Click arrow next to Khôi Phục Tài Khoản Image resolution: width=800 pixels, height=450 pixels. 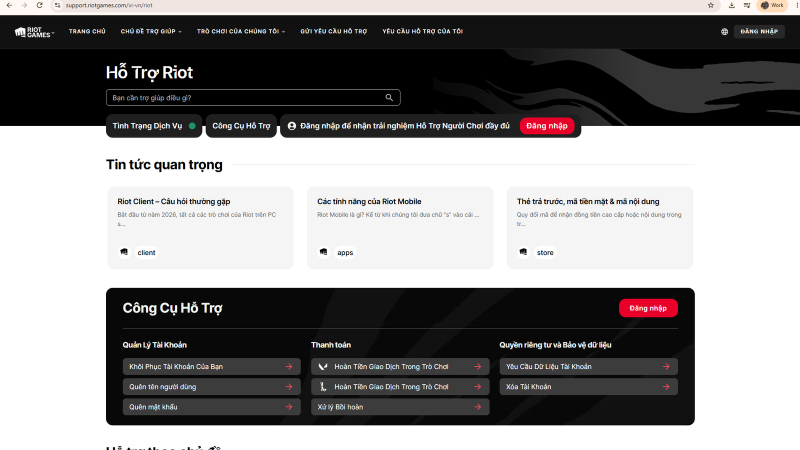point(289,366)
